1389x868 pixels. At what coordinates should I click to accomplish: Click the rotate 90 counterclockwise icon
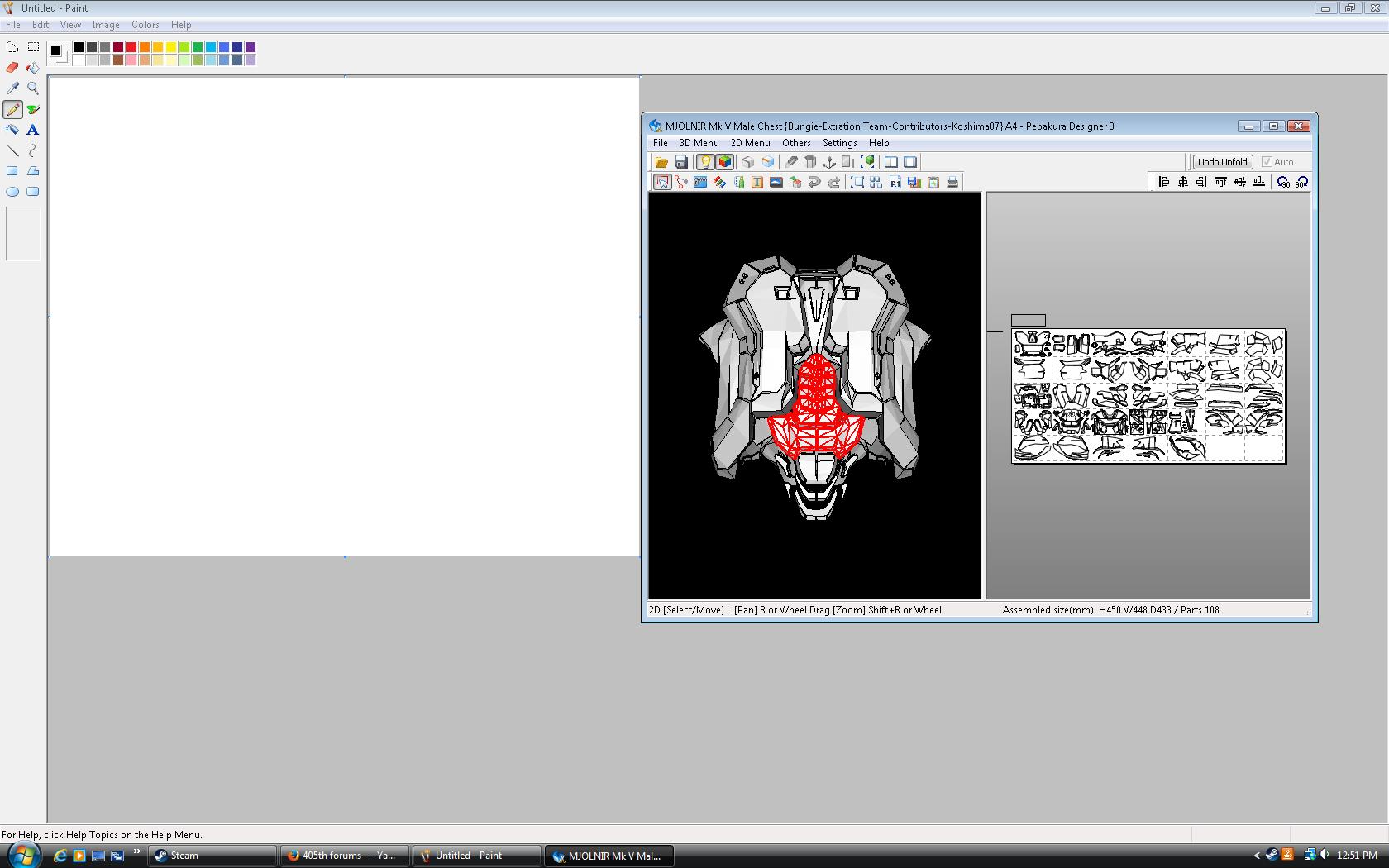pos(1283,182)
